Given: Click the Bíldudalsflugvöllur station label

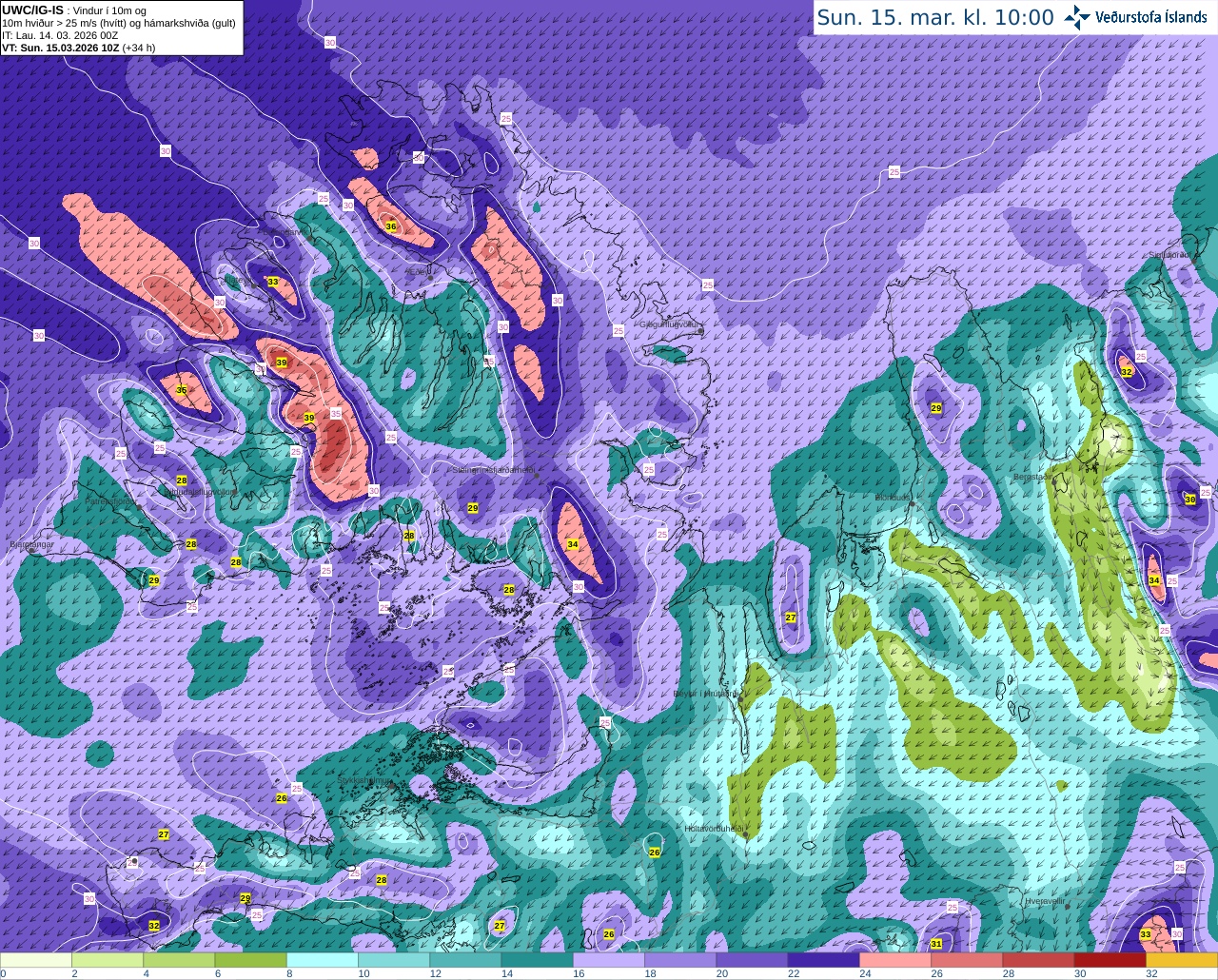Looking at the screenshot, I should [198, 492].
